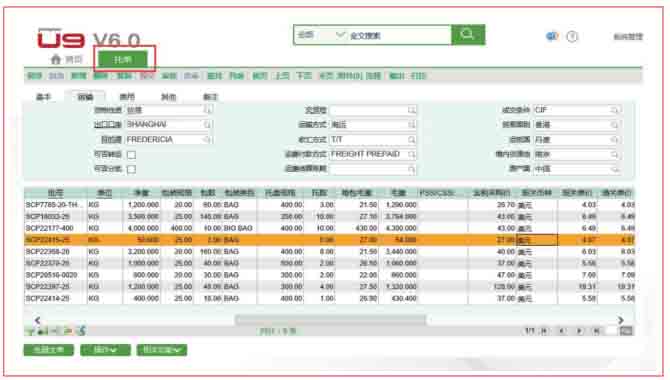670x380 pixels.
Task: Click the blue icon left of help
Action: (x=552, y=36)
